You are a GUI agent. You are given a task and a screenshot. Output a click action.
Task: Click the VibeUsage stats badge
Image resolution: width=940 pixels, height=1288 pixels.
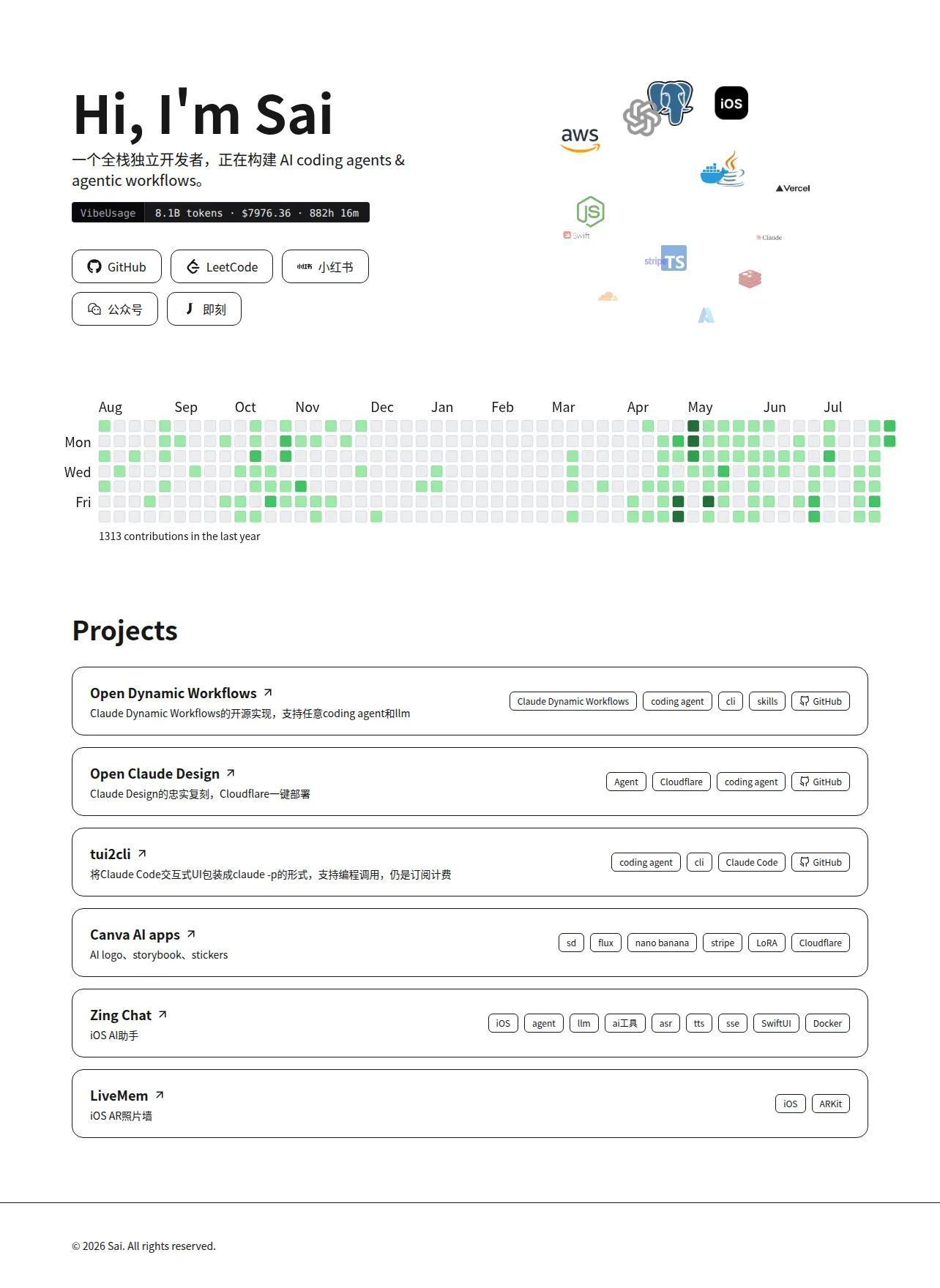[220, 212]
